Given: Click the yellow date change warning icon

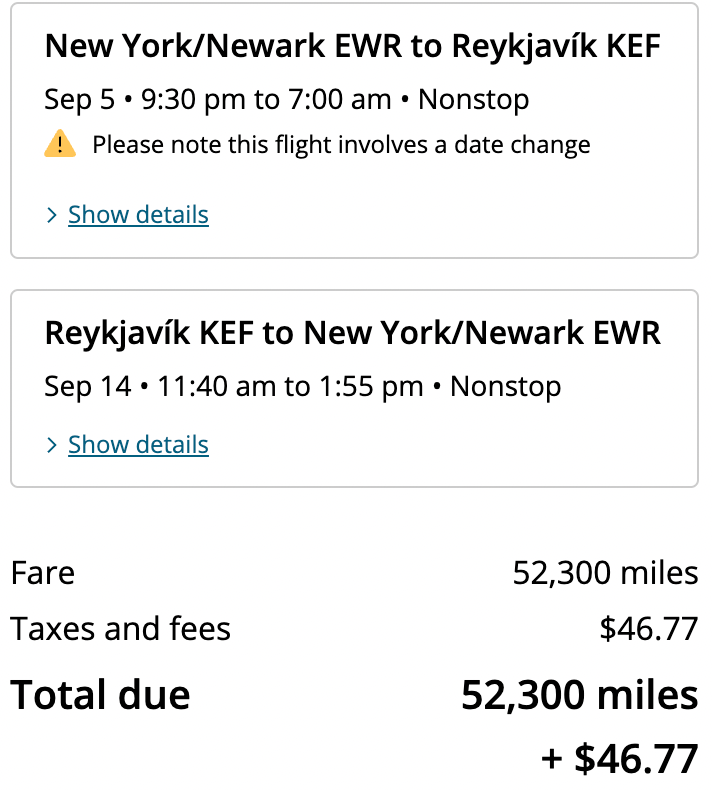Looking at the screenshot, I should coord(60,145).
